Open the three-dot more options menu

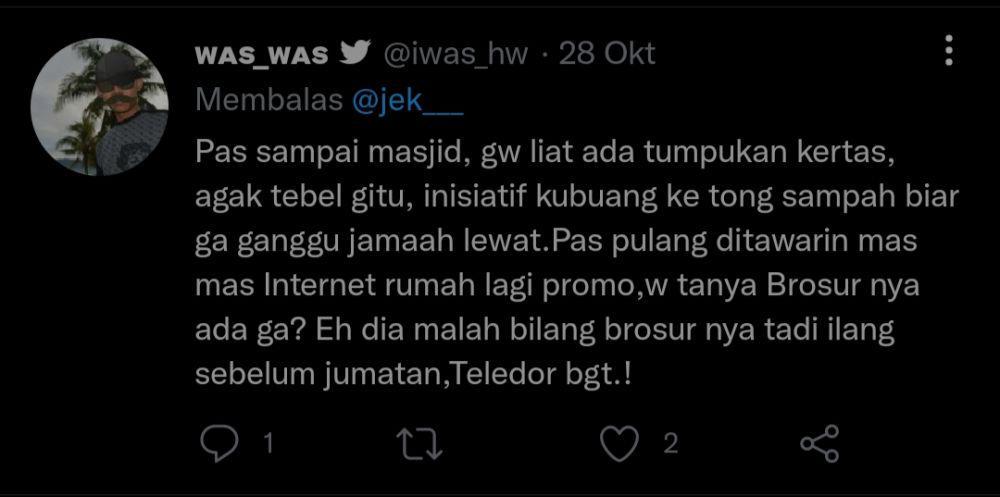tap(949, 50)
